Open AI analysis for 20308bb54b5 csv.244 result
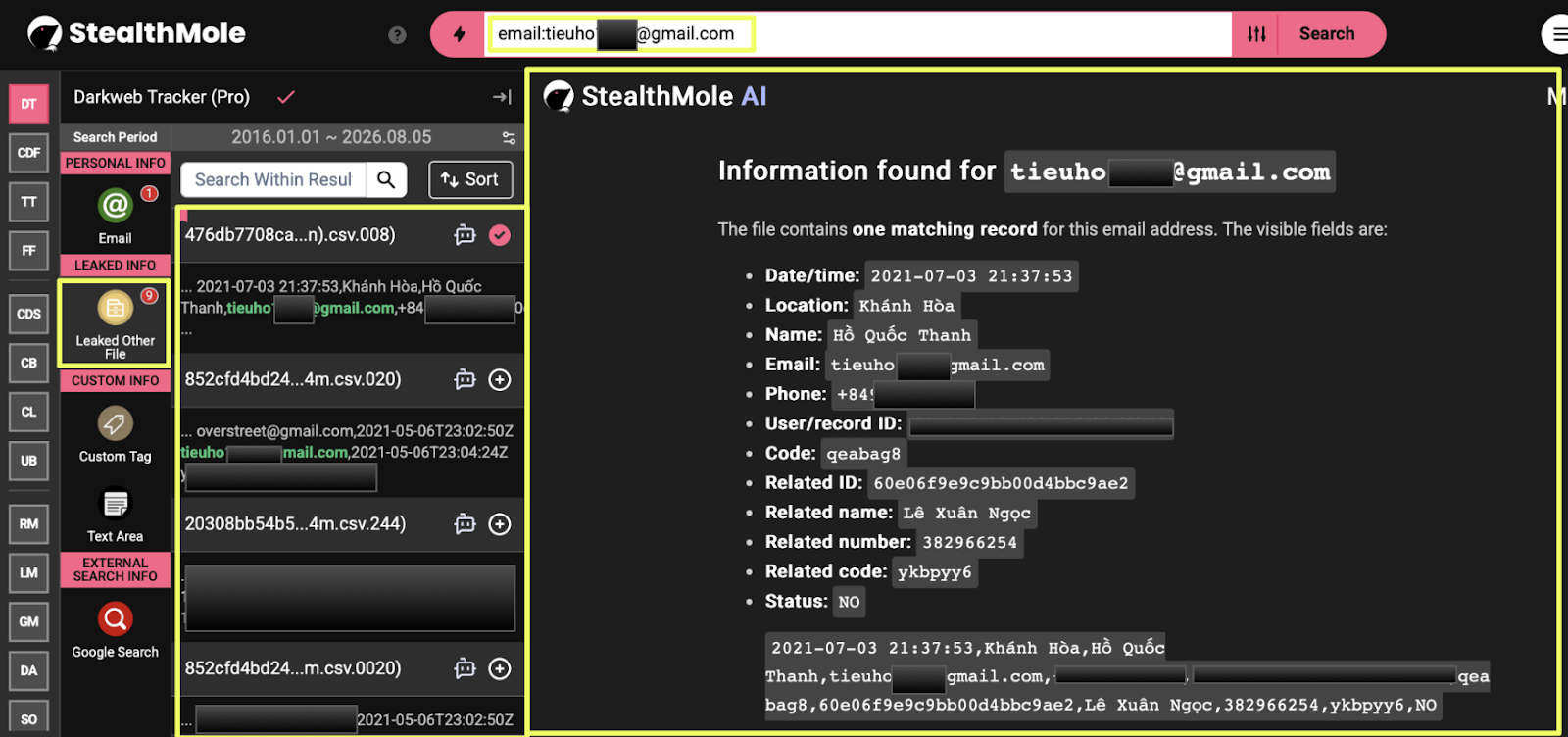The height and width of the screenshot is (737, 1568). (x=465, y=524)
